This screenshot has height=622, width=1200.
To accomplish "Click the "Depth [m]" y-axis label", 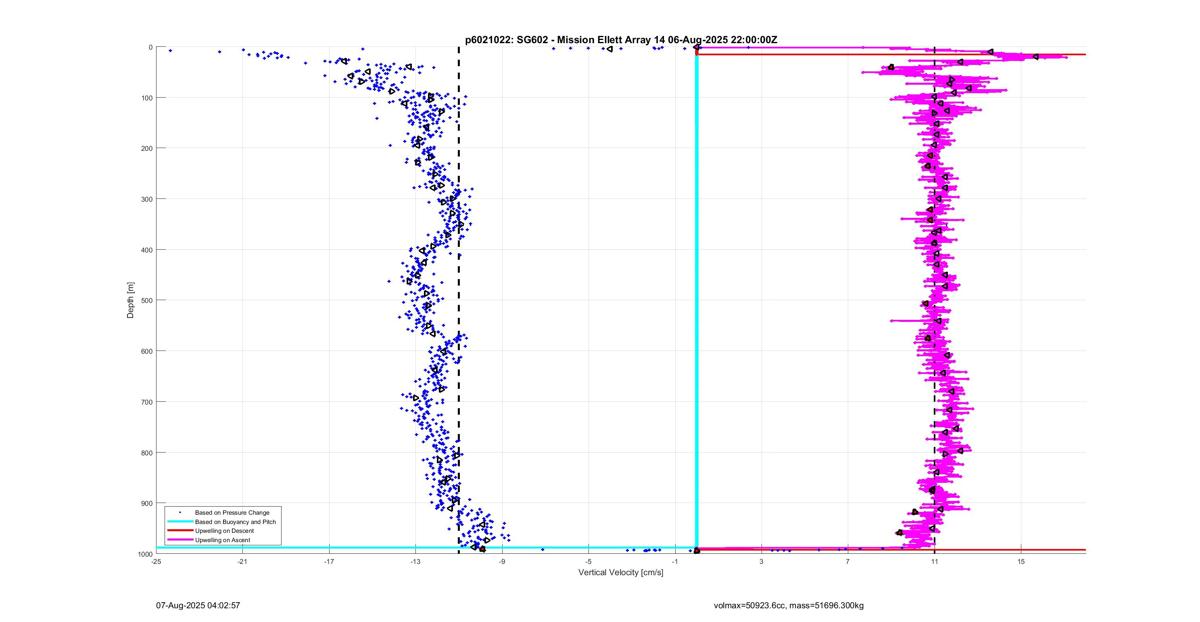I will click(131, 300).
